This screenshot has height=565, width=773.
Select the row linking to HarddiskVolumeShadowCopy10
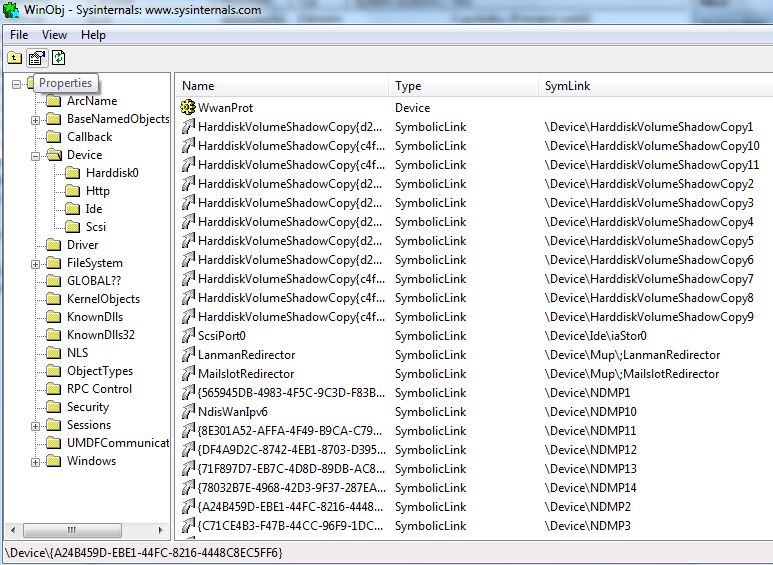[475, 146]
